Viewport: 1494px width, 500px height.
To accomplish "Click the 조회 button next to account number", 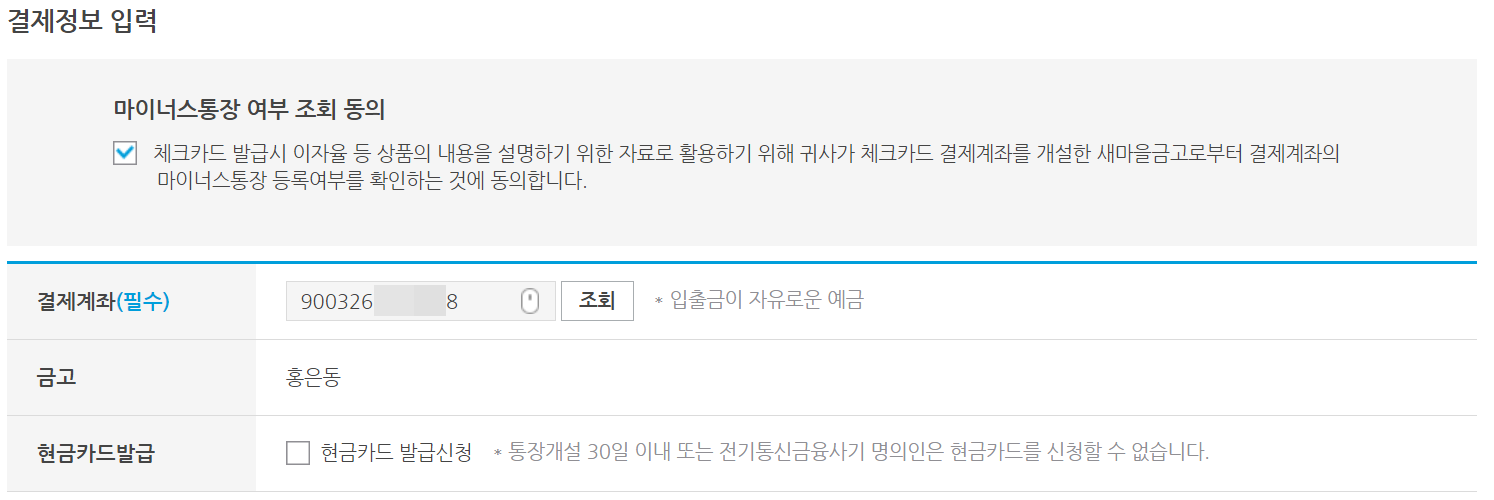I will tap(597, 301).
